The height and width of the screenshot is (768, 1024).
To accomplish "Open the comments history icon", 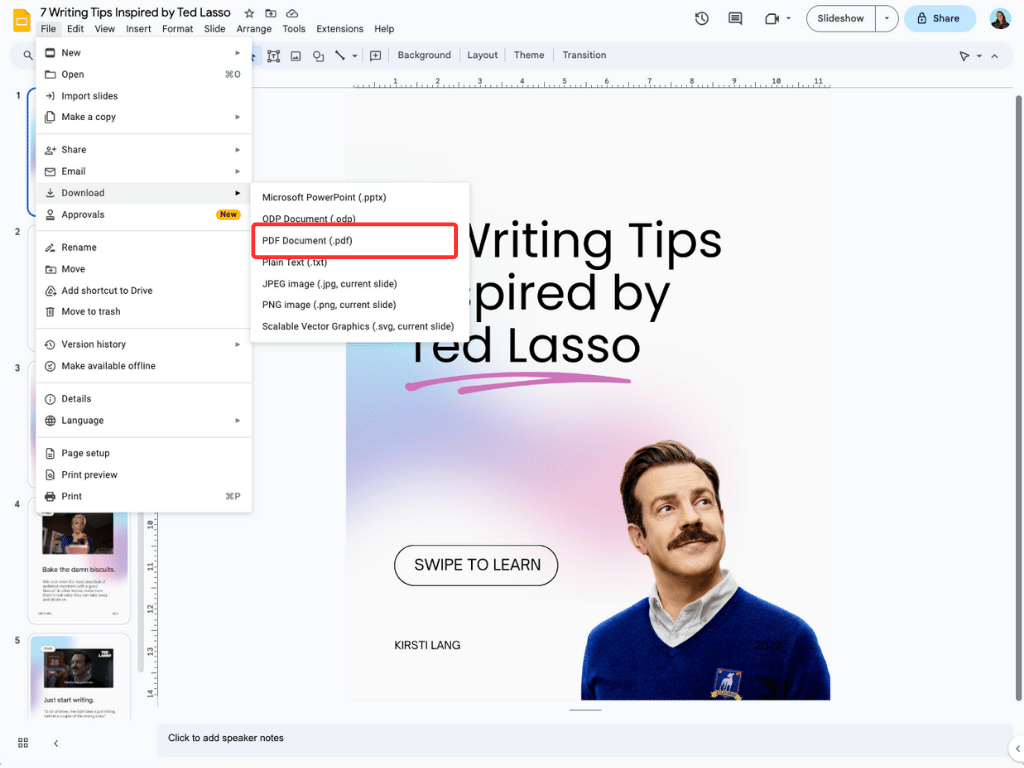I will point(735,18).
